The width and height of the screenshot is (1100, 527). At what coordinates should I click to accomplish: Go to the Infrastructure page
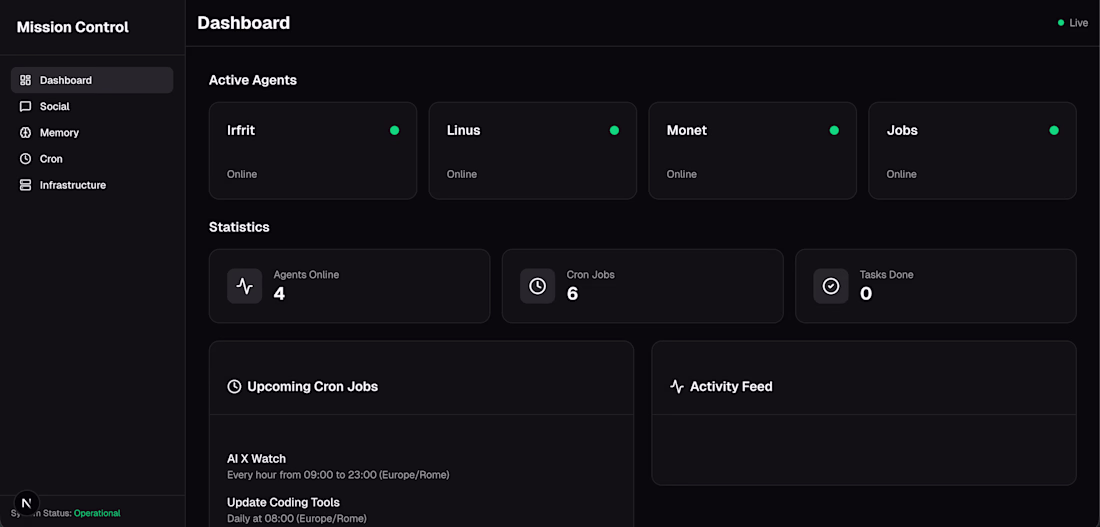click(x=72, y=185)
